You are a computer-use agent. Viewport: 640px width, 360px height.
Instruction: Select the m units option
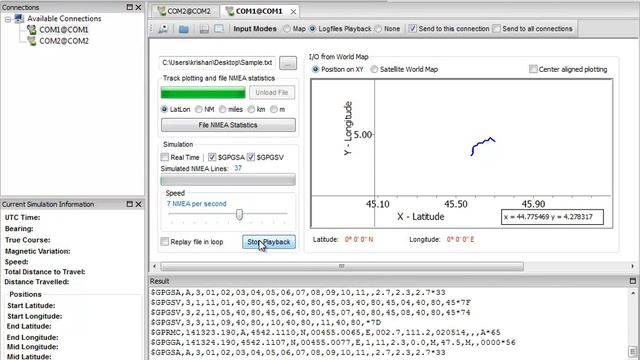[274, 109]
